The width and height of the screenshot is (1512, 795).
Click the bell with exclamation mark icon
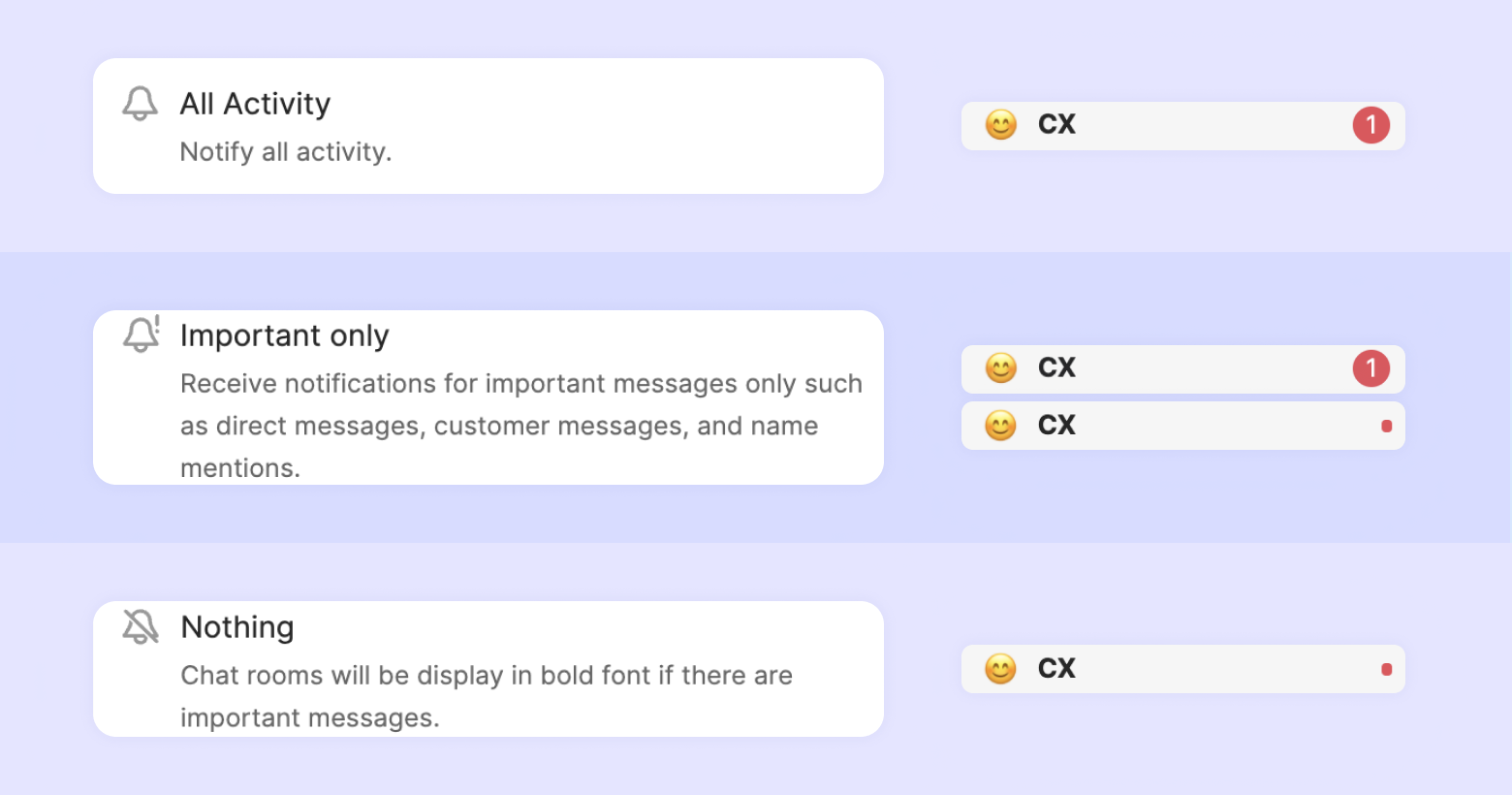[x=142, y=334]
